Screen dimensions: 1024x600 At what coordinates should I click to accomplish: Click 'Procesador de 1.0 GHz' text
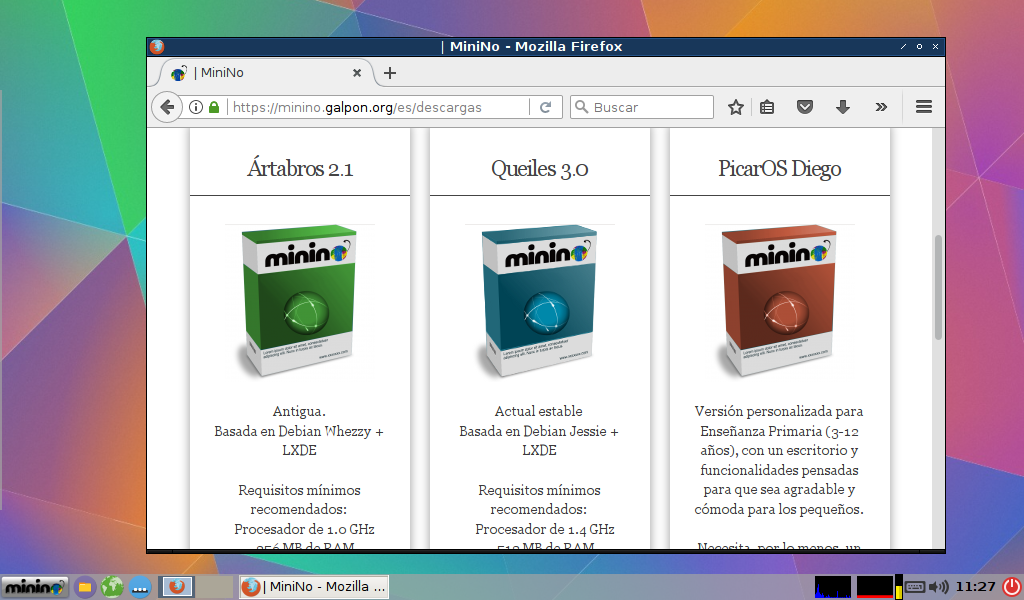[x=304, y=529]
